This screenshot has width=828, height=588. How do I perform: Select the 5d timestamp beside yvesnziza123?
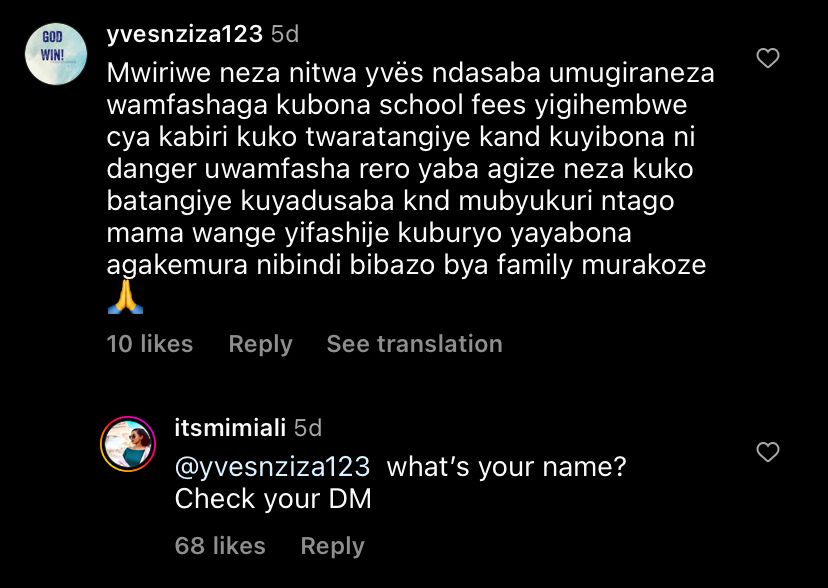point(285,35)
